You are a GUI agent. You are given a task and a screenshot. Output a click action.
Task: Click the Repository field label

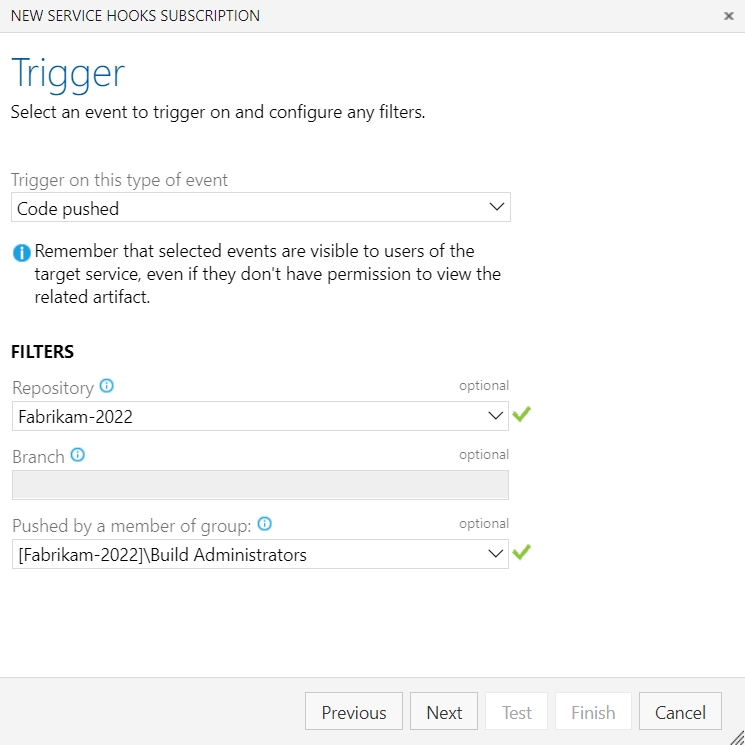53,387
